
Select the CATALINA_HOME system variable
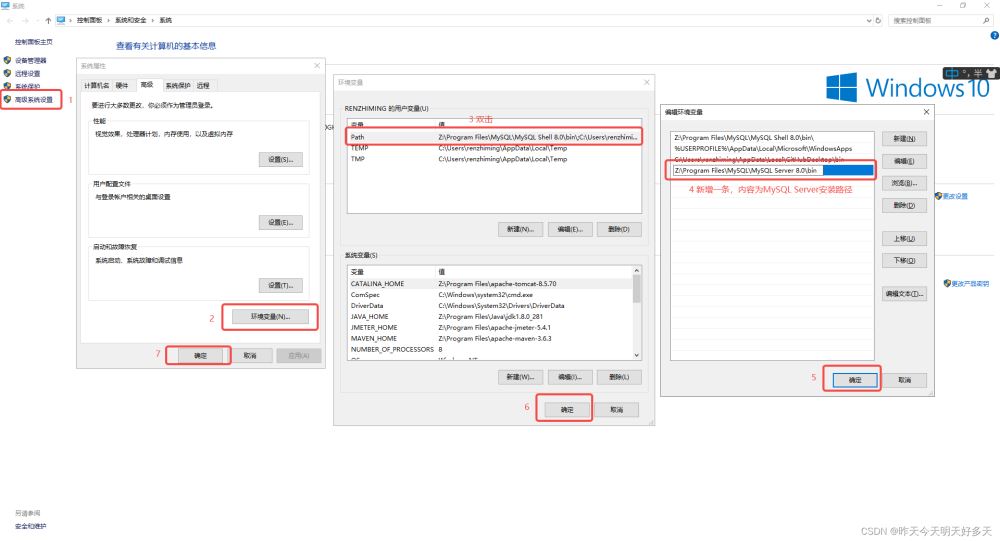click(x=490, y=284)
